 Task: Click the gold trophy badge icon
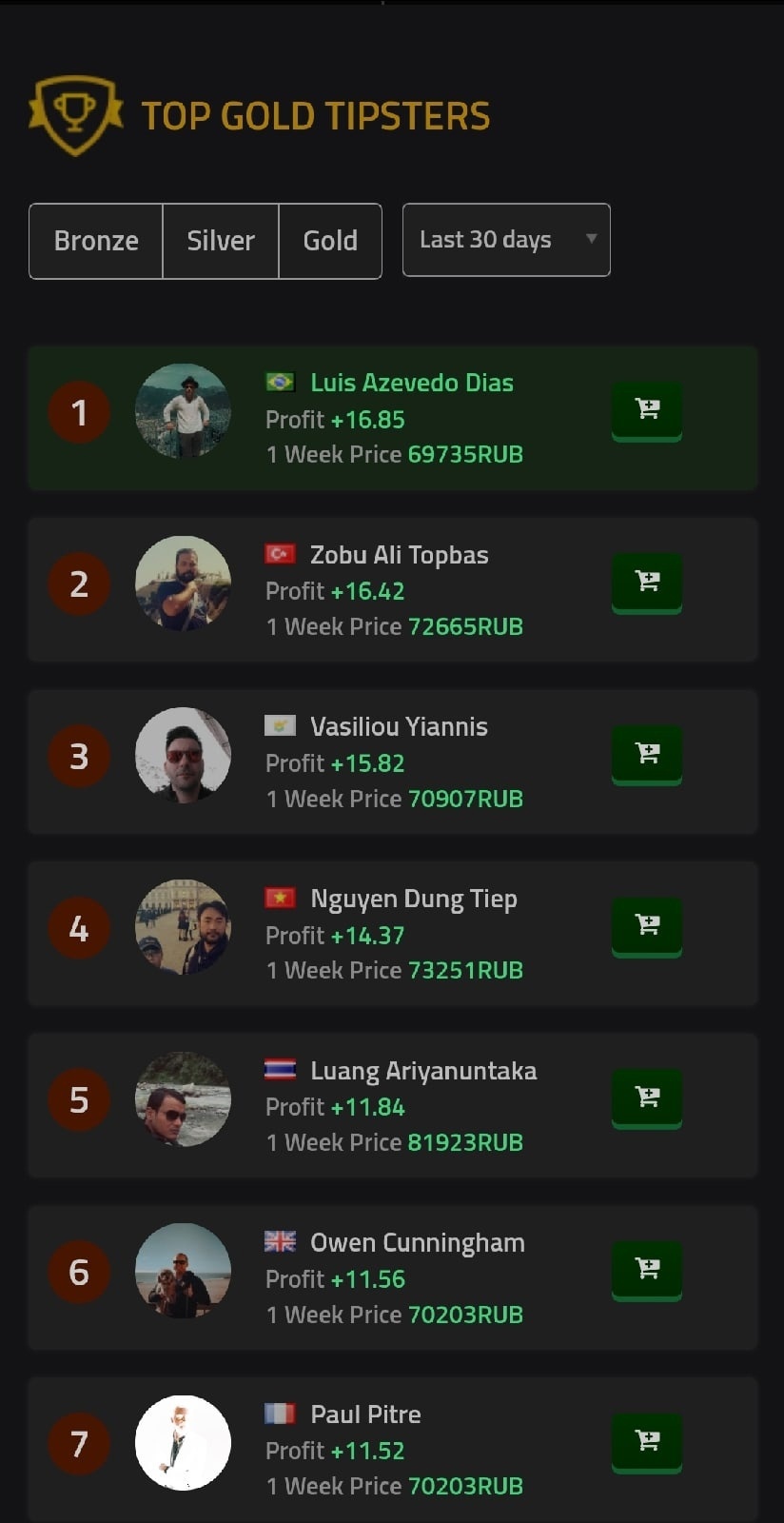pyautogui.click(x=76, y=115)
